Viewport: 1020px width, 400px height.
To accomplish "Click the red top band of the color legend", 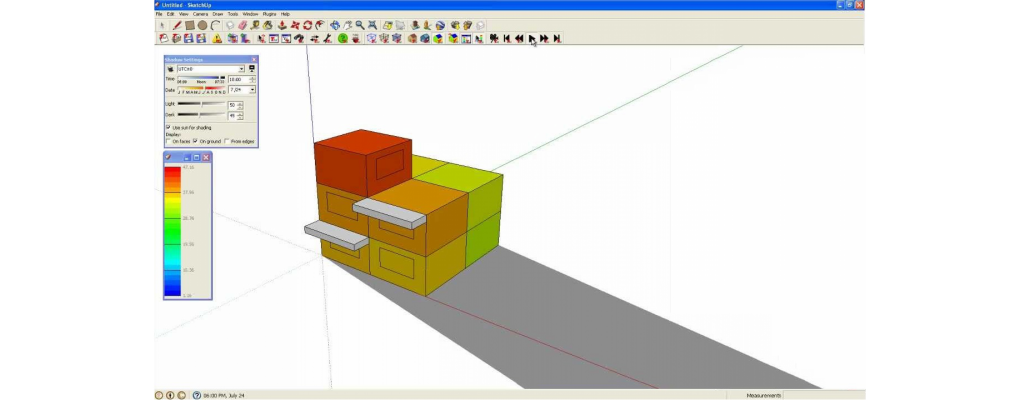I will coord(172,171).
